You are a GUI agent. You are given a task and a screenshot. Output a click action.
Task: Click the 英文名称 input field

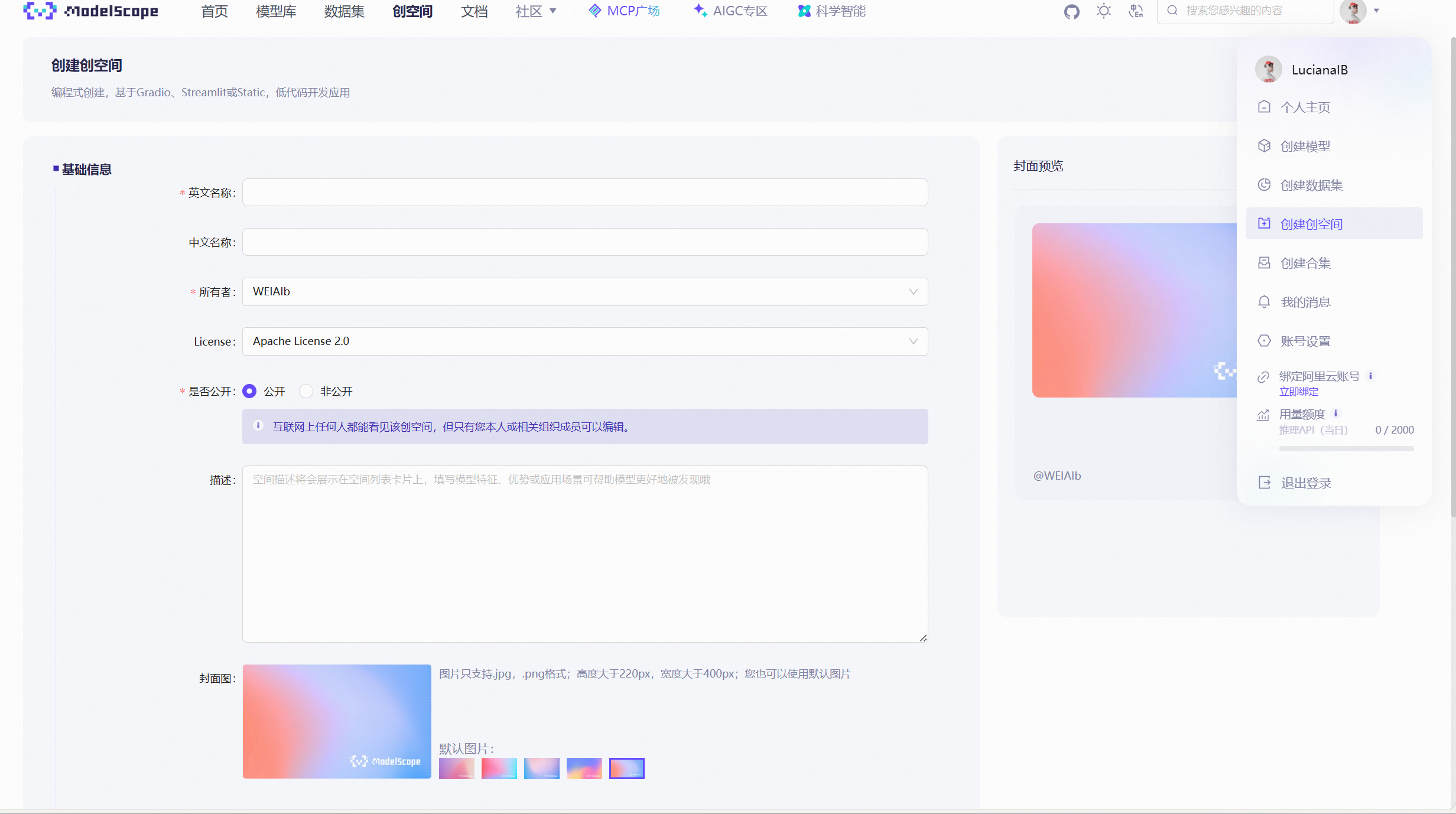584,193
